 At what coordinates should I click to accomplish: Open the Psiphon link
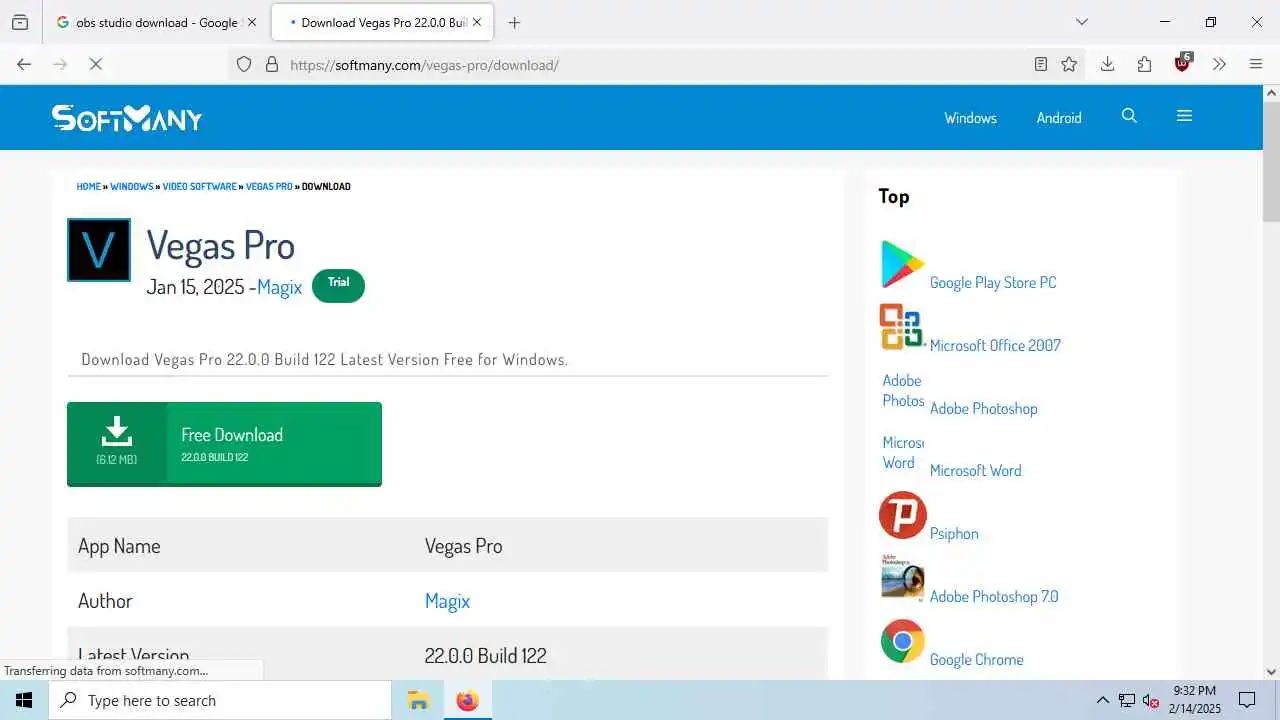954,533
